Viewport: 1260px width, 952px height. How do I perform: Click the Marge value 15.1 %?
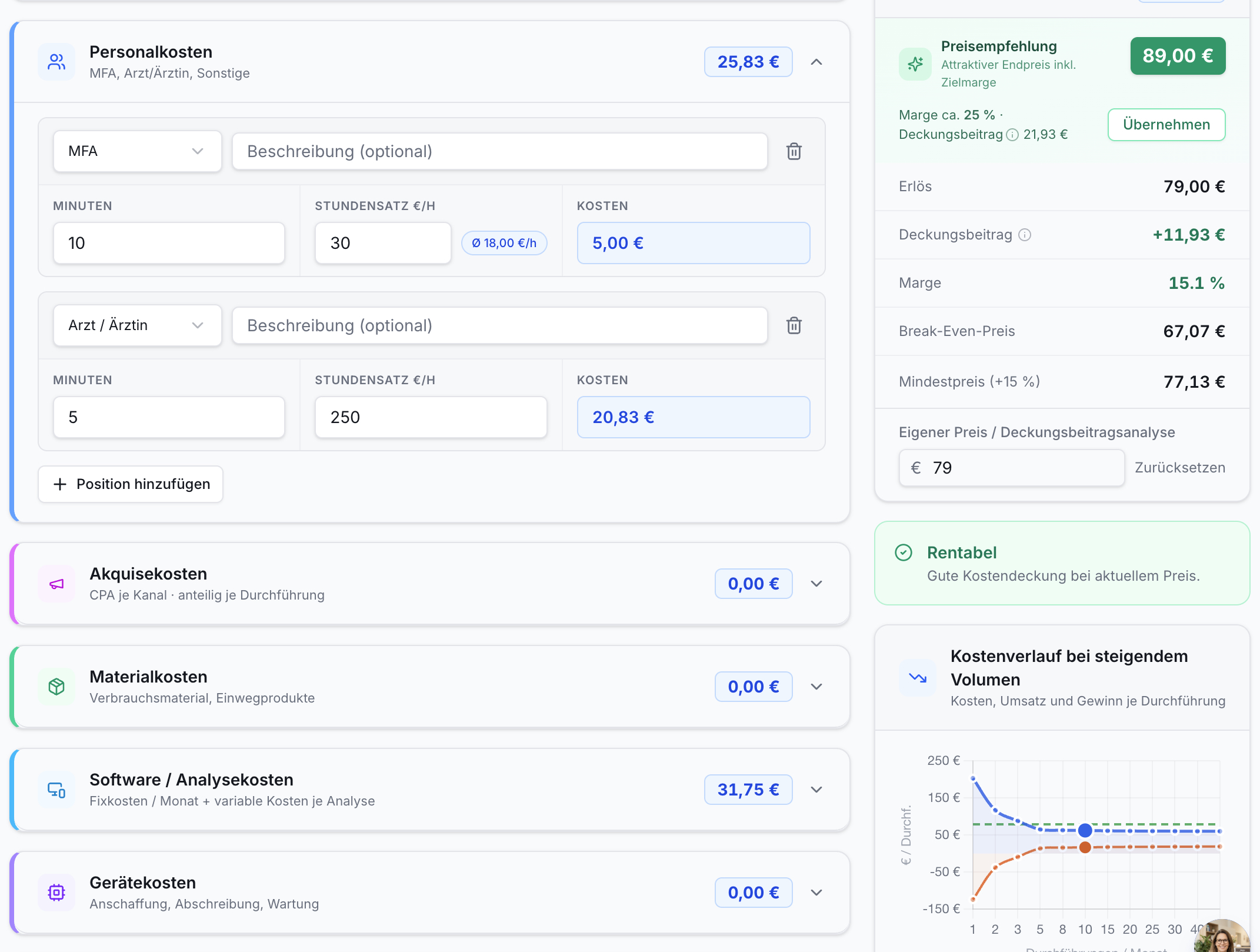[x=1196, y=283]
